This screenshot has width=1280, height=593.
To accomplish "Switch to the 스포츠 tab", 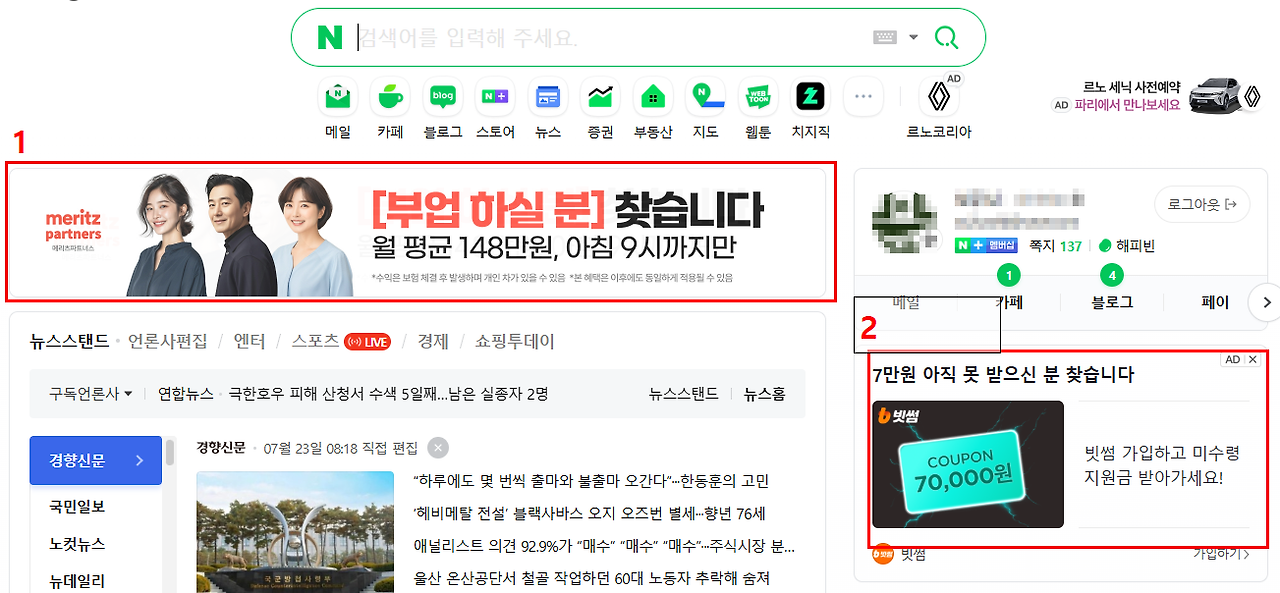I will coord(315,342).
